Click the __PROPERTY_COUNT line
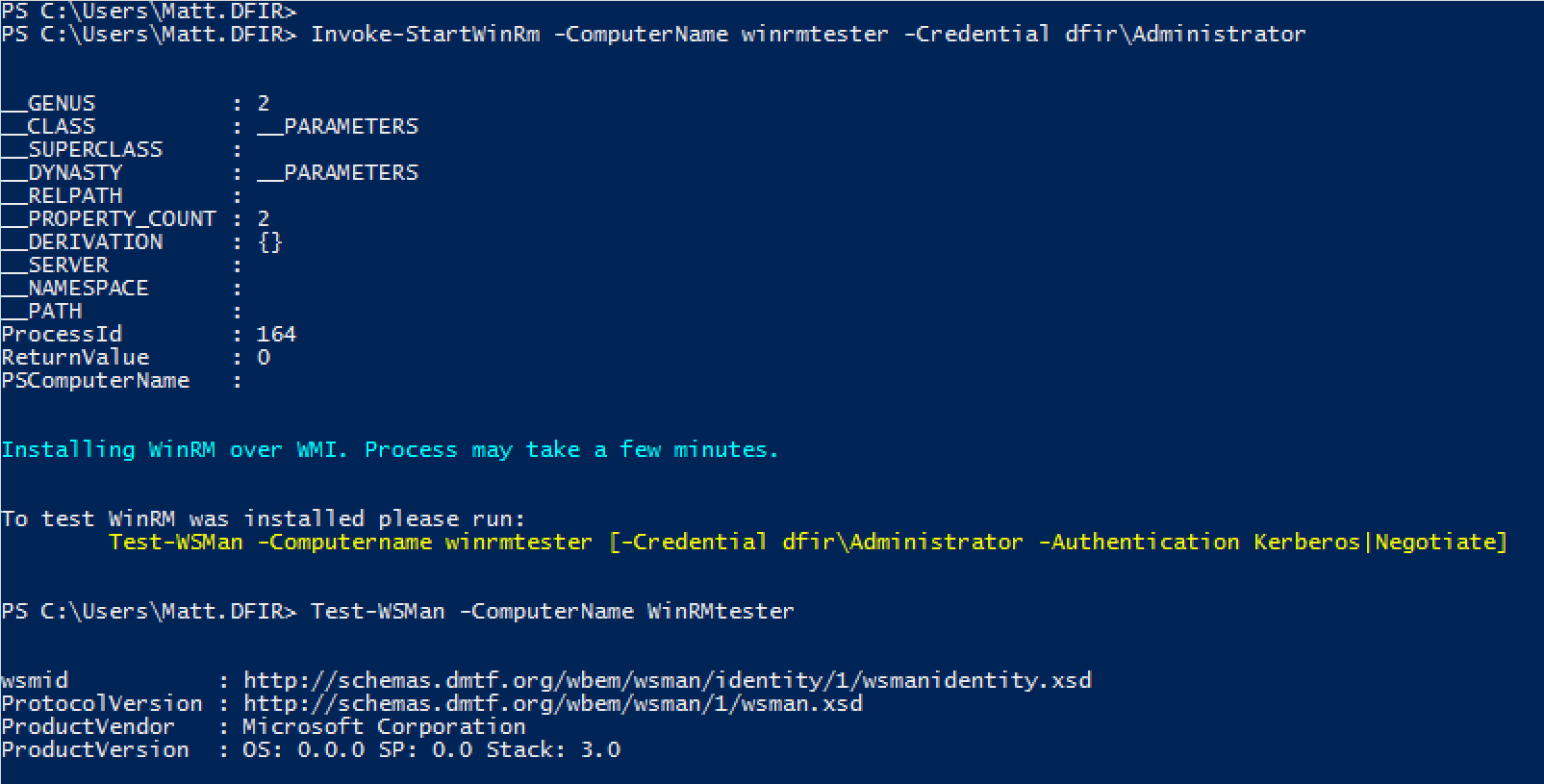Viewport: 1544px width, 784px height. pyautogui.click(x=136, y=219)
